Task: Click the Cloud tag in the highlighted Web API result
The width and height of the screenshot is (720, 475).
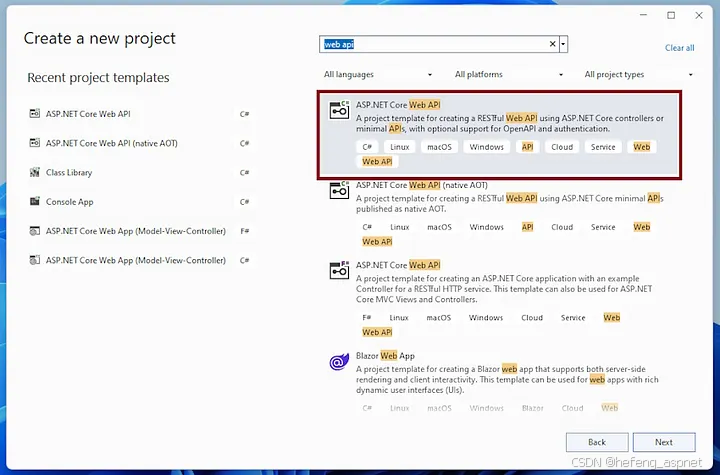Action: click(562, 147)
